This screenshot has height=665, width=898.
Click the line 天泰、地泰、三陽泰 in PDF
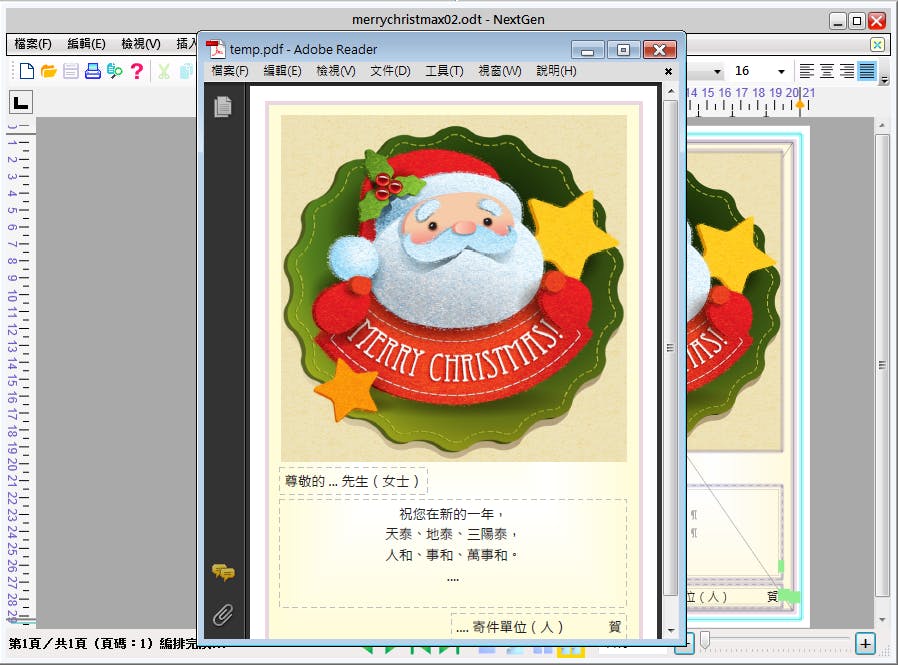coord(446,534)
